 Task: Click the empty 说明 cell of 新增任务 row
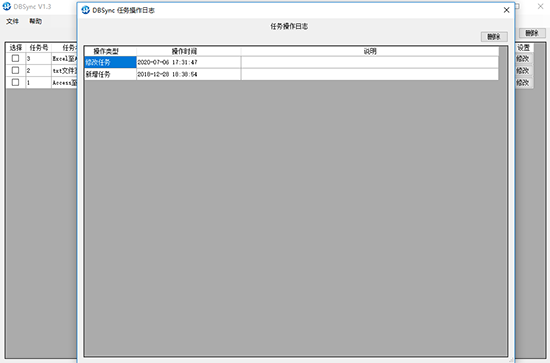pos(370,74)
